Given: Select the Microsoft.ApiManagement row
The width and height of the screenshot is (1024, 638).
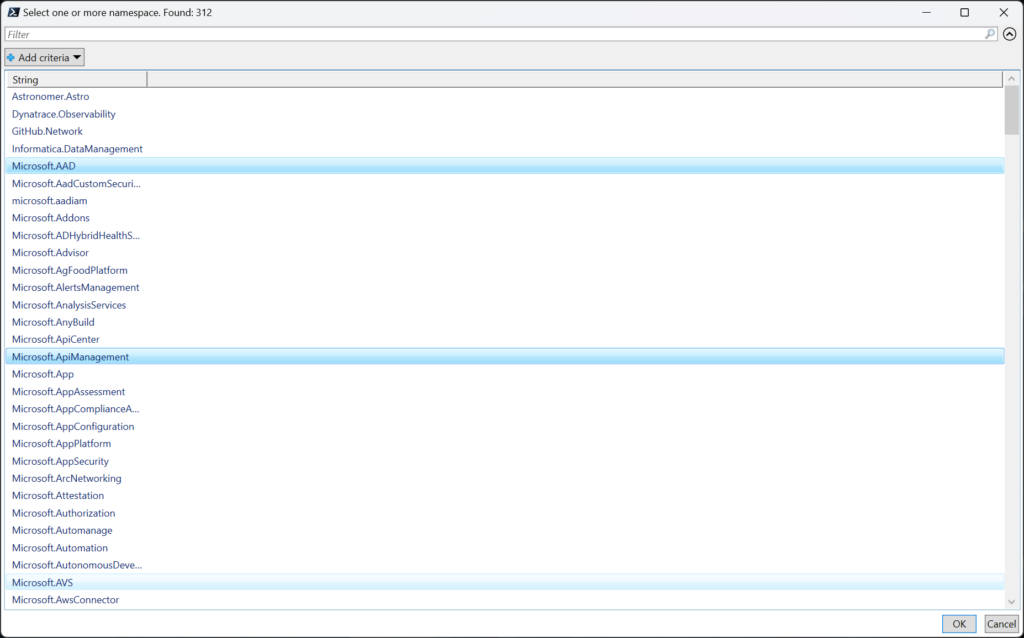Looking at the screenshot, I should [x=505, y=357].
